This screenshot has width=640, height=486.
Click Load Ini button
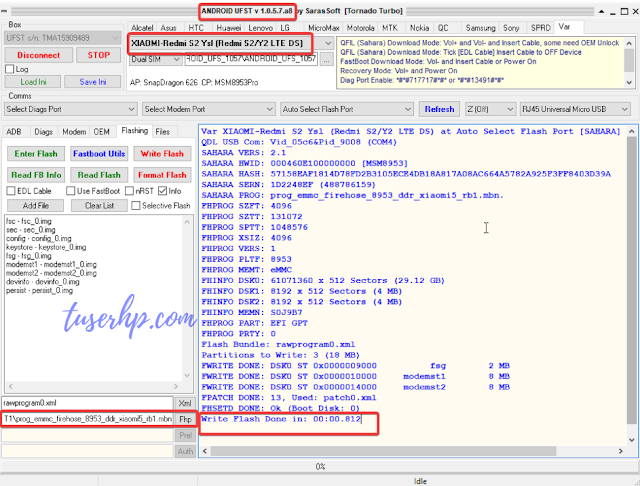(x=33, y=82)
